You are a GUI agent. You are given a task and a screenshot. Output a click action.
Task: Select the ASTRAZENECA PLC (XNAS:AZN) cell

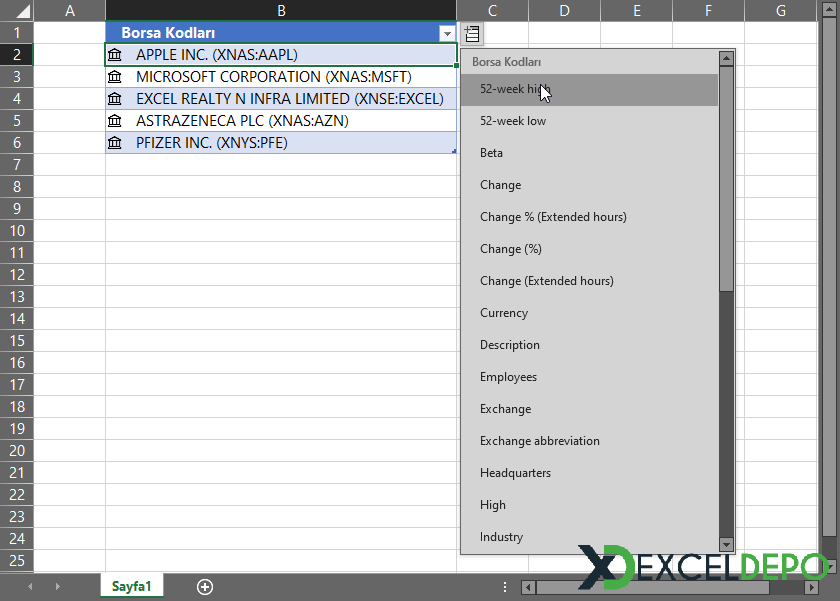[x=281, y=121]
